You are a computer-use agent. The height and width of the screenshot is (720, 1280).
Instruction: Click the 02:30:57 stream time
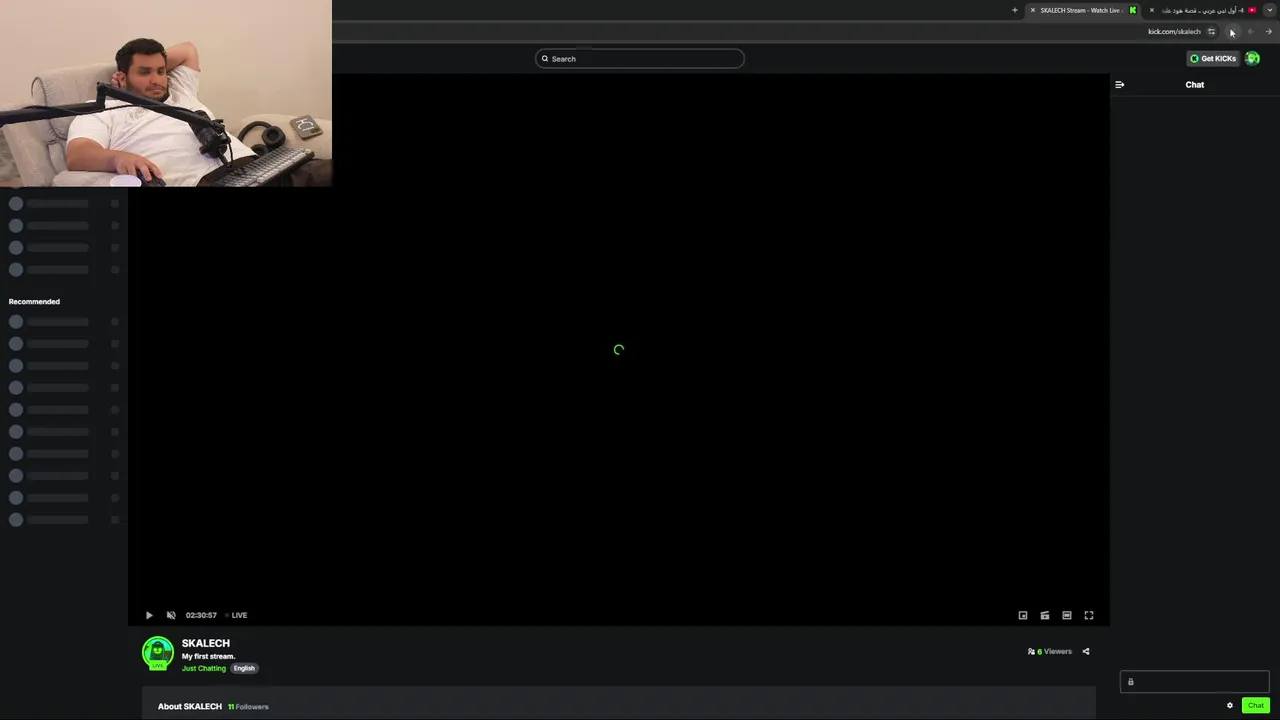pyautogui.click(x=201, y=615)
